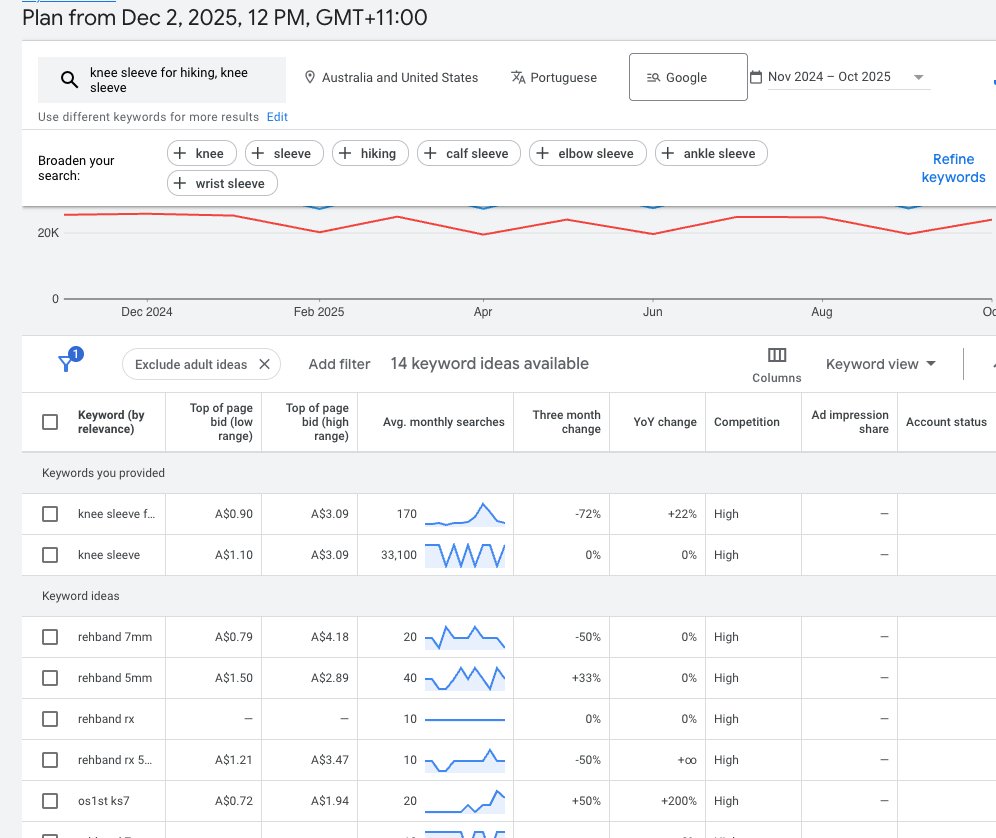996x838 pixels.
Task: Click the search magnifier icon in keyword box
Action: [x=69, y=79]
